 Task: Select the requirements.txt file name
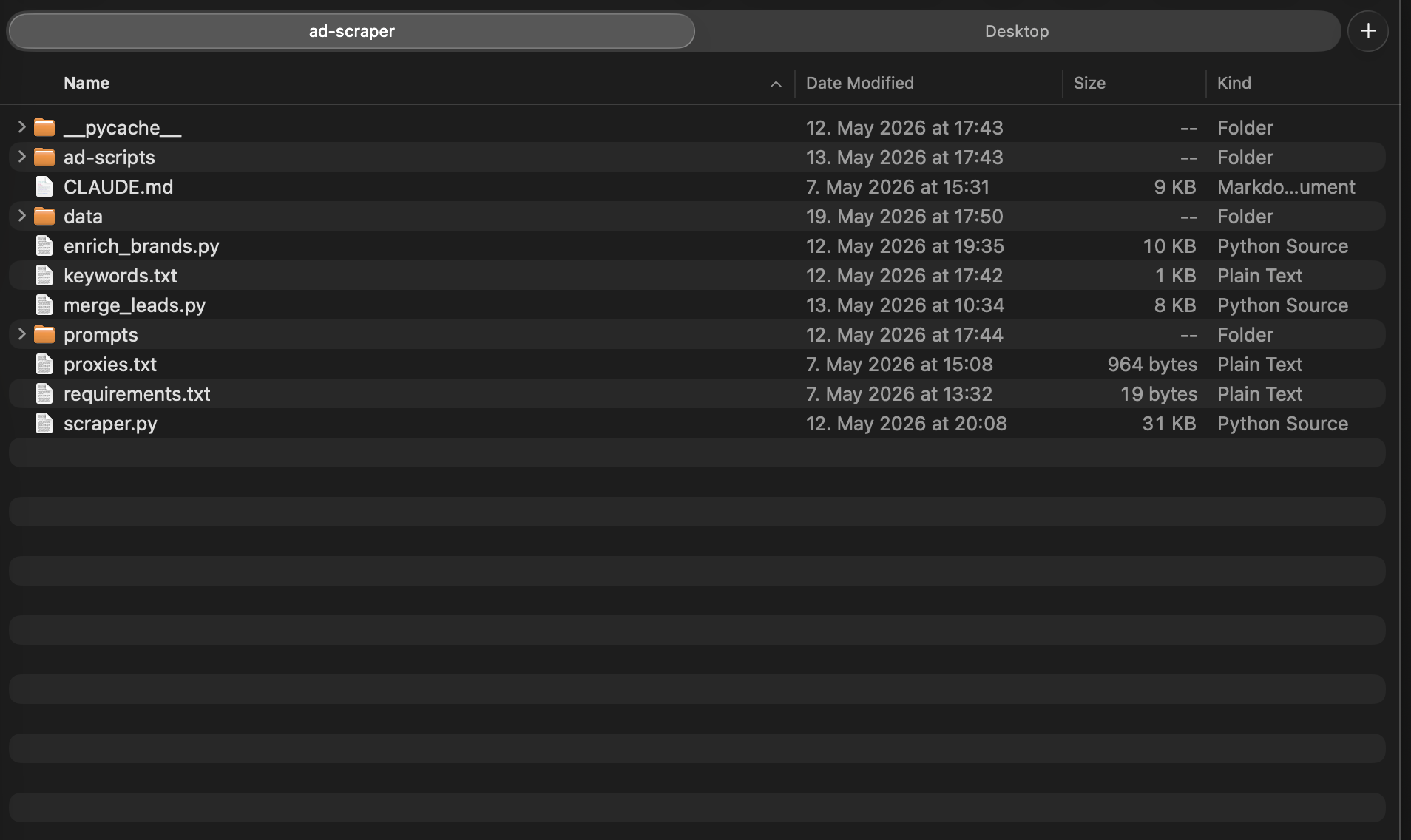tap(137, 394)
